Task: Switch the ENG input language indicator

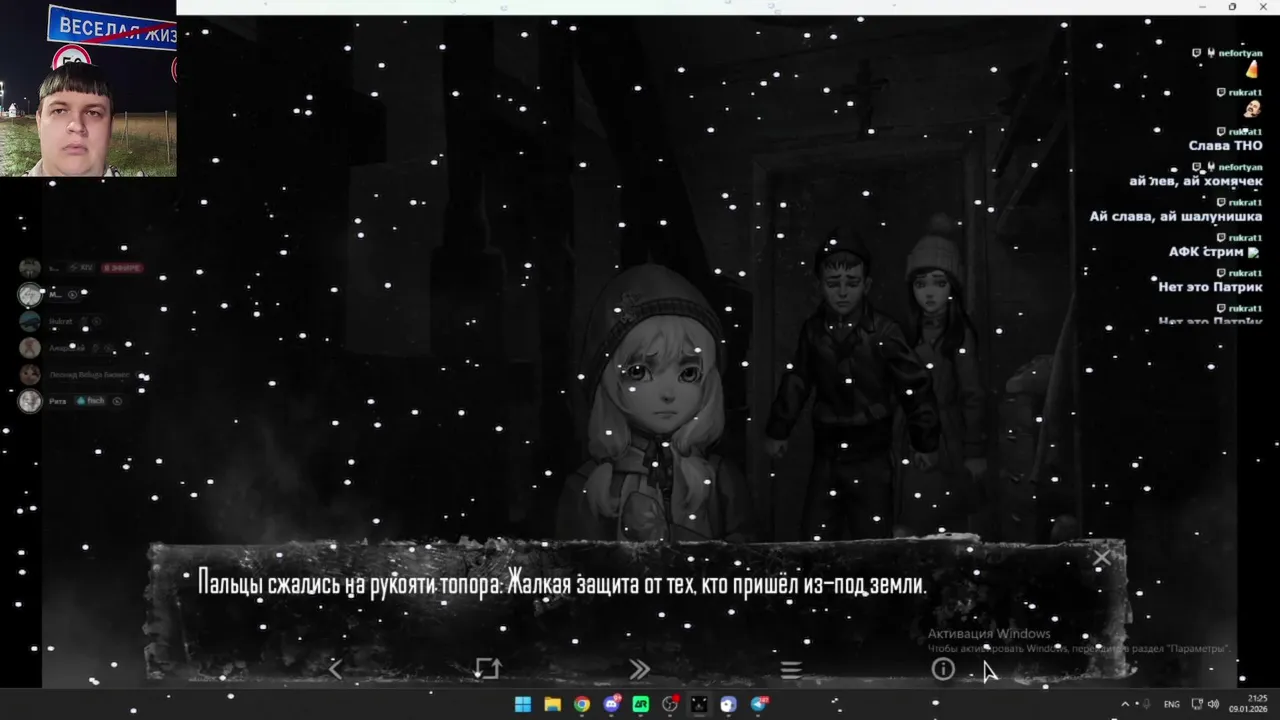Action: click(x=1171, y=704)
